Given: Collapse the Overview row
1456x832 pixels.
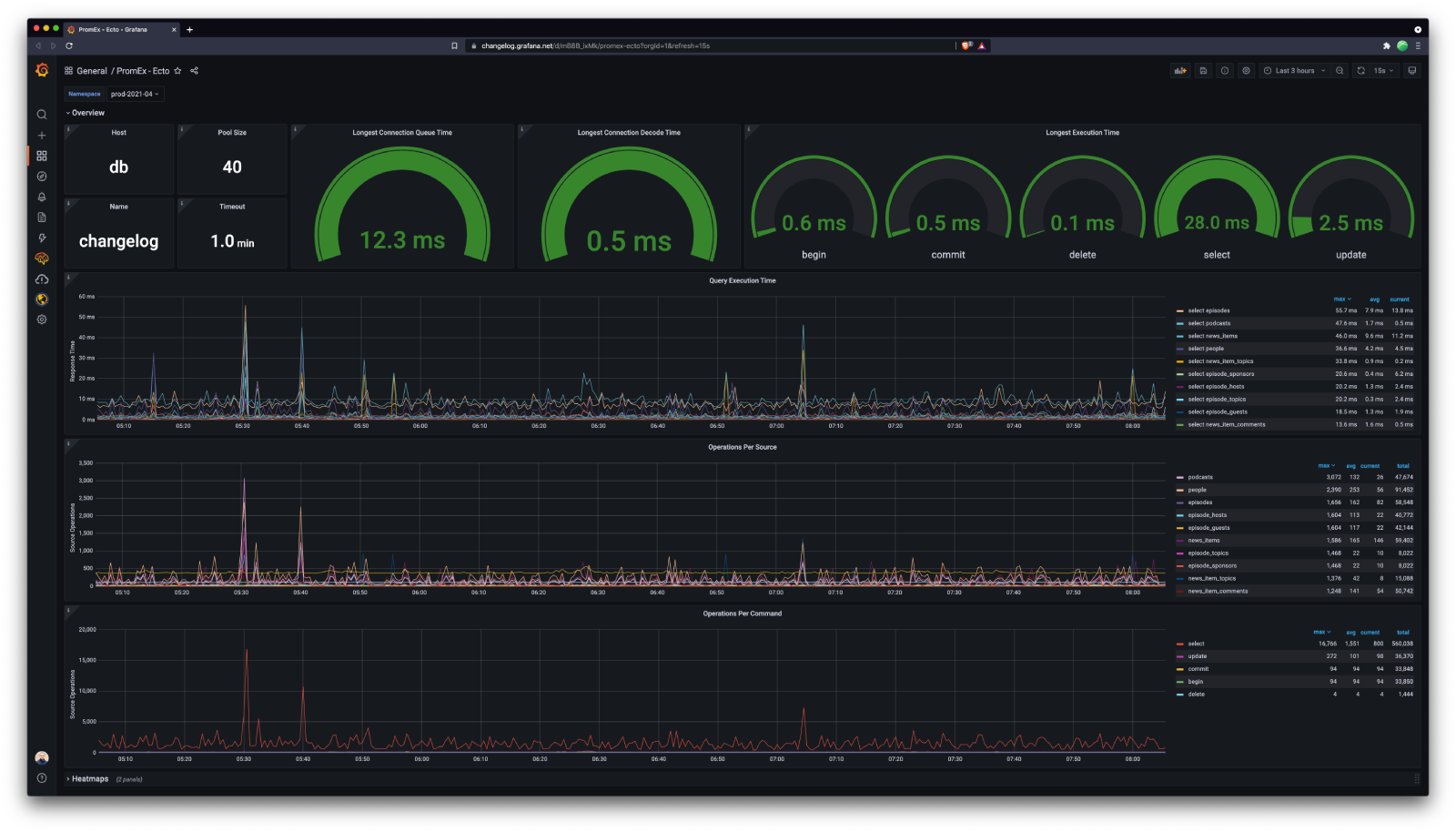Looking at the screenshot, I should [86, 112].
